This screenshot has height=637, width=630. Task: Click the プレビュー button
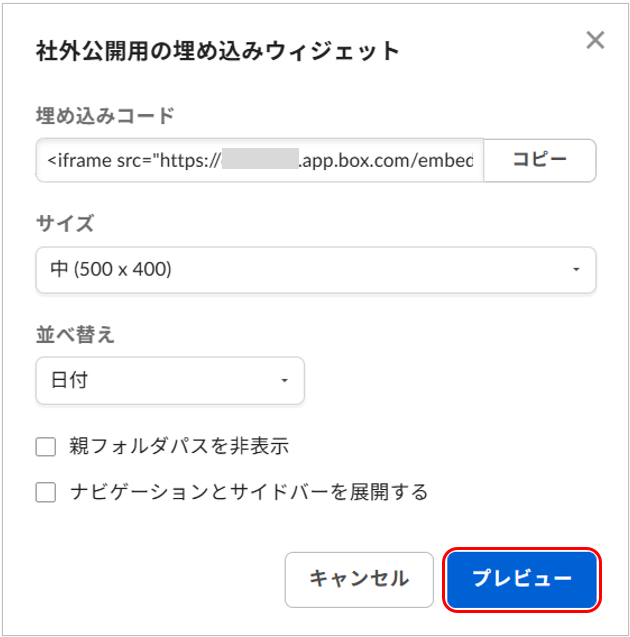coord(521,579)
